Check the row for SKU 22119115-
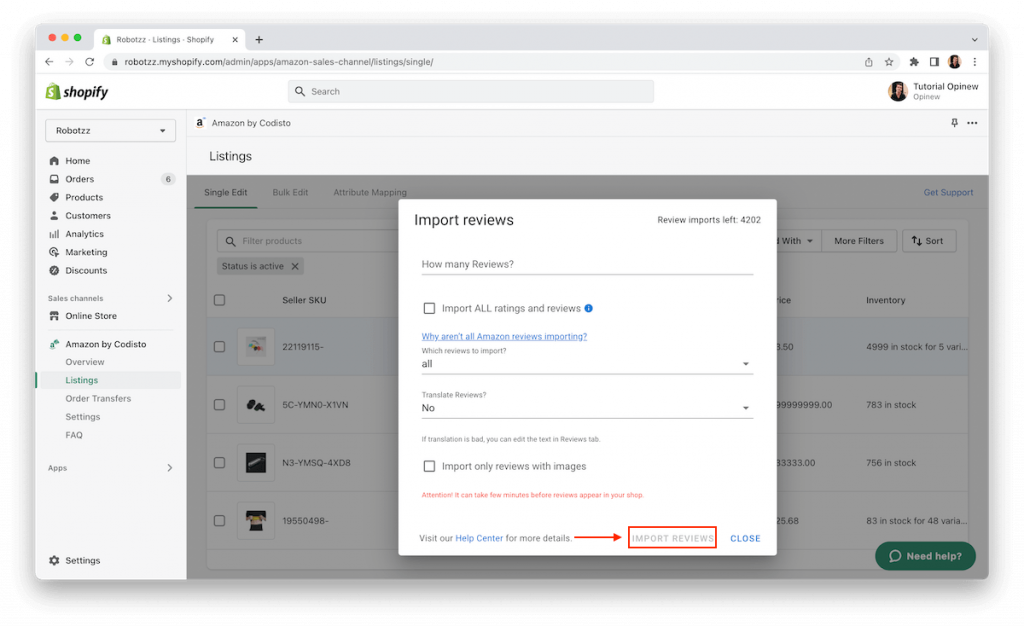Screen dimensions: 1024x626 pyautogui.click(x=219, y=347)
